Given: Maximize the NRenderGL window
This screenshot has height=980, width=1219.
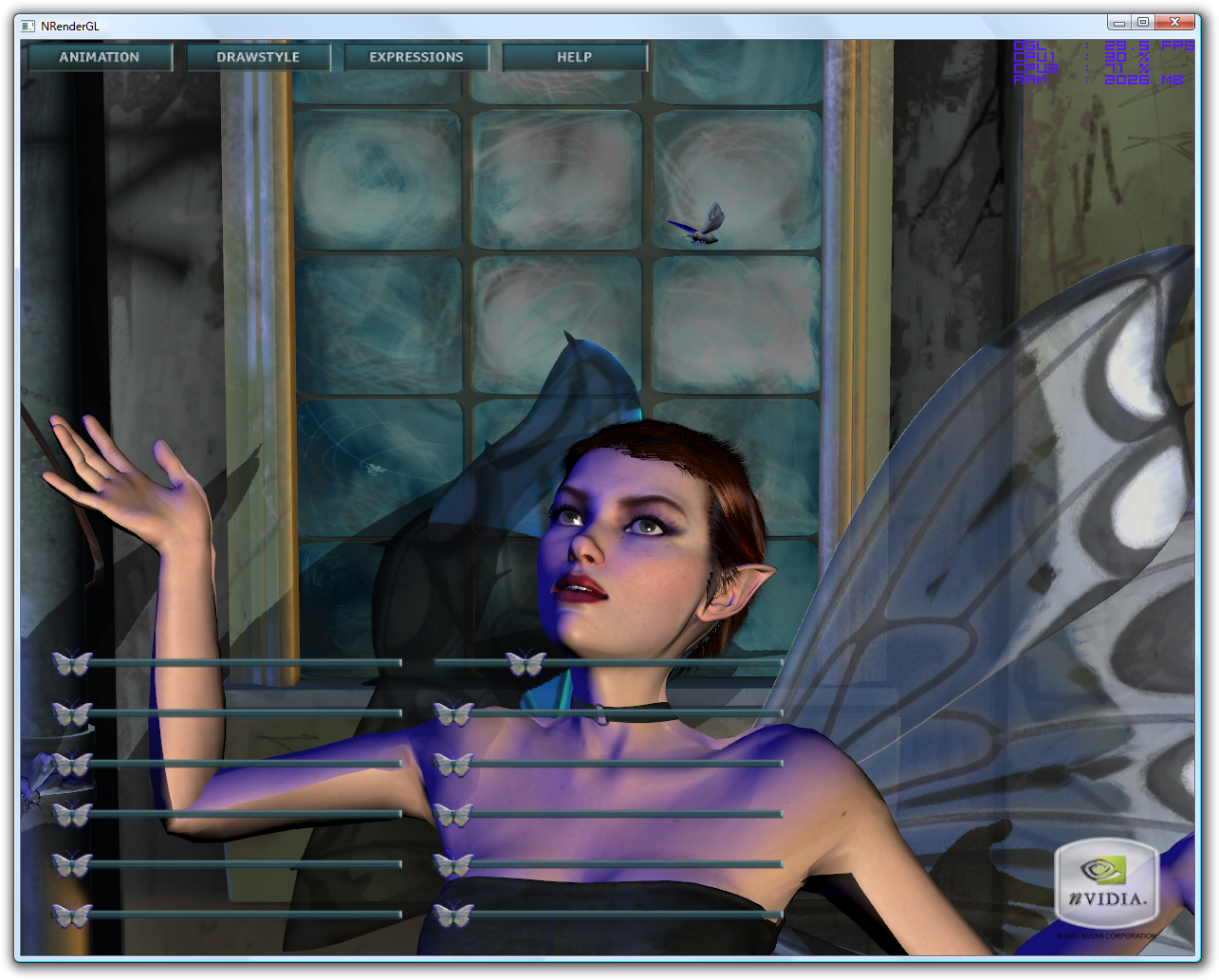Looking at the screenshot, I should 1144,22.
